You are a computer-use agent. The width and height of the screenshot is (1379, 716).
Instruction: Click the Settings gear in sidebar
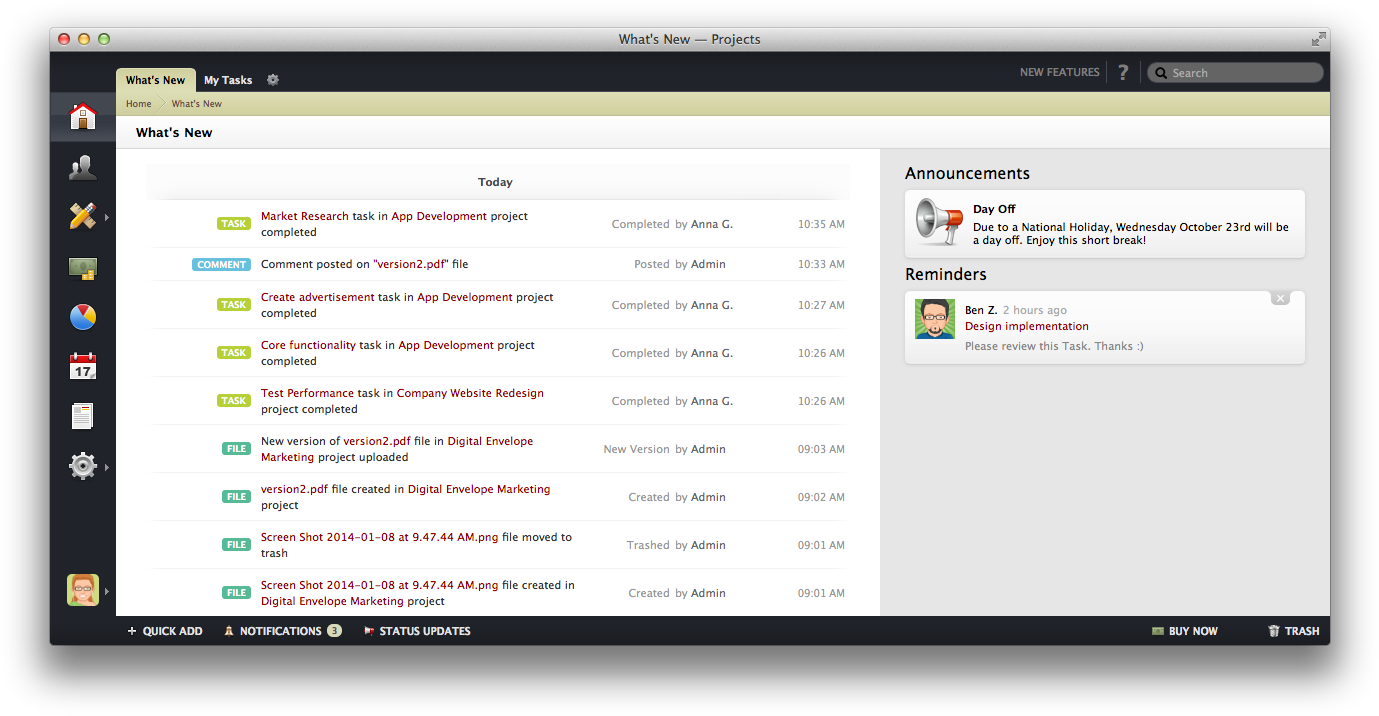coord(82,465)
